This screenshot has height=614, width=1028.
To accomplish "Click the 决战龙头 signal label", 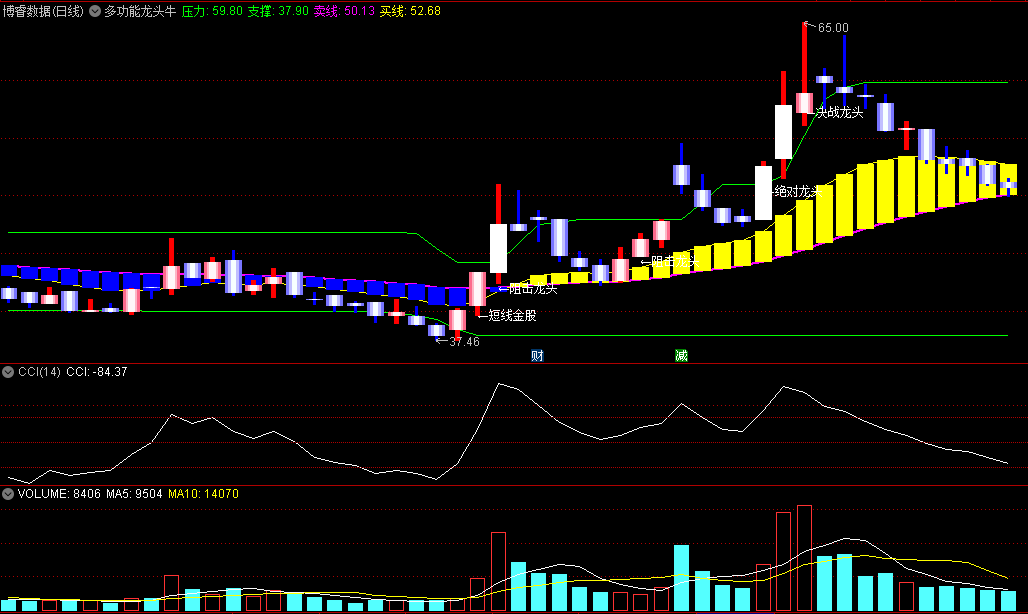I will click(839, 113).
